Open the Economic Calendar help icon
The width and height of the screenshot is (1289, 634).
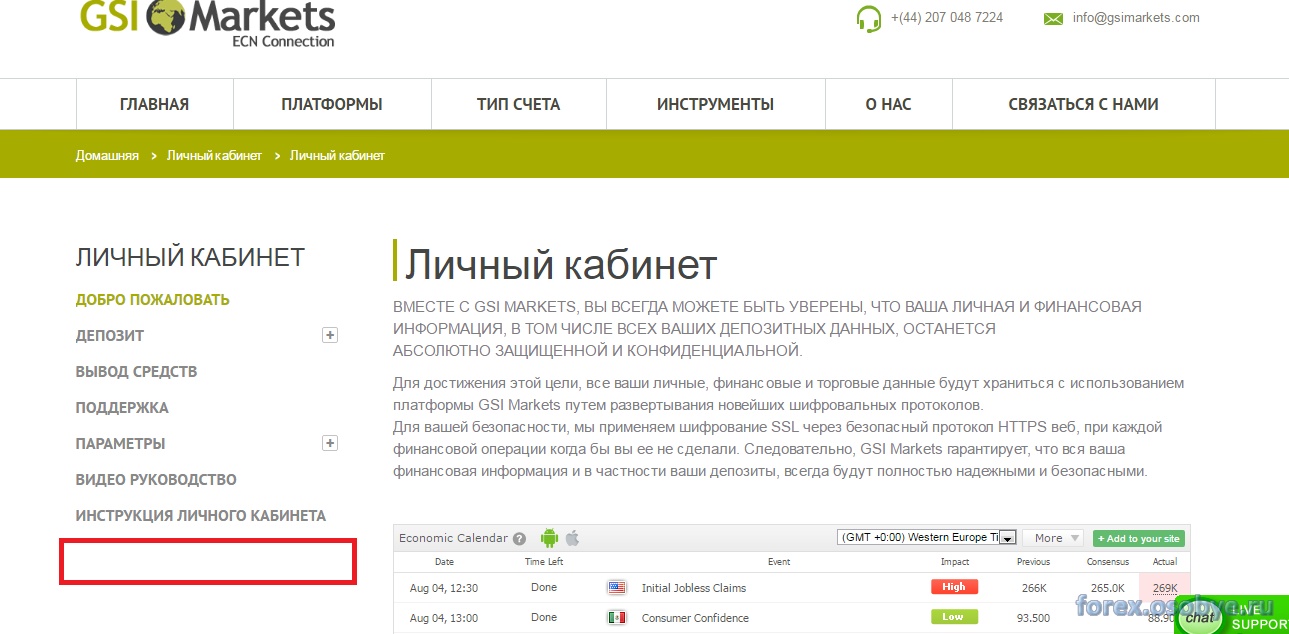(519, 538)
